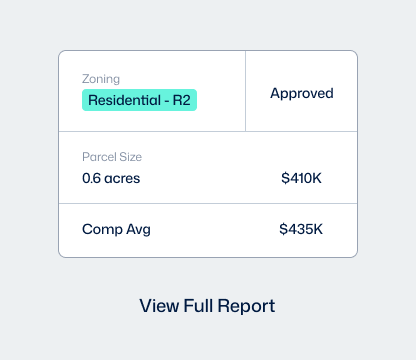Click the Parcel Size label
This screenshot has width=416, height=360.
click(x=112, y=157)
